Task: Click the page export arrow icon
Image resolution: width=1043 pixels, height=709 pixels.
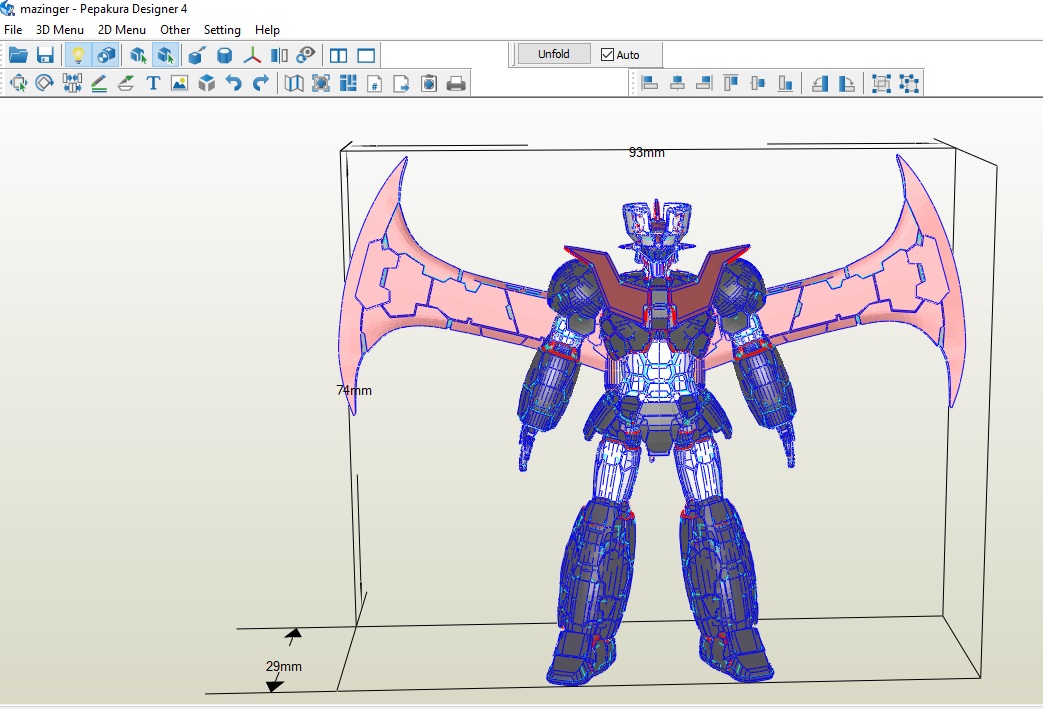Action: coord(402,84)
